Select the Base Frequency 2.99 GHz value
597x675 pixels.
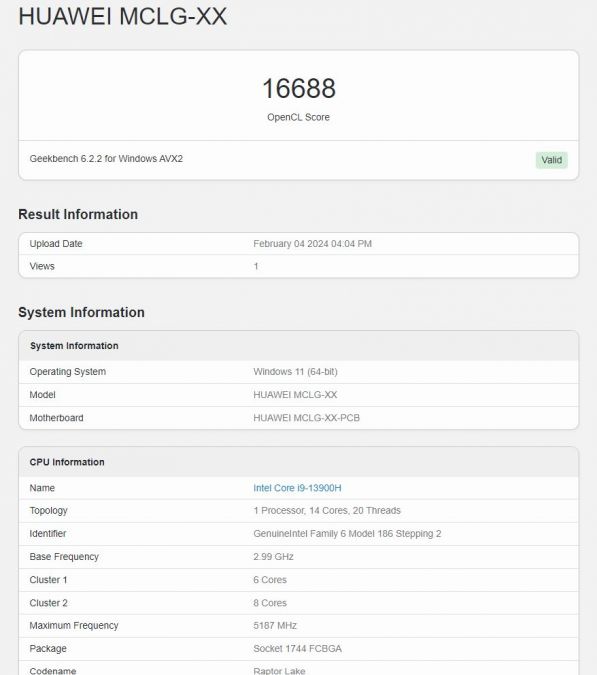click(273, 557)
